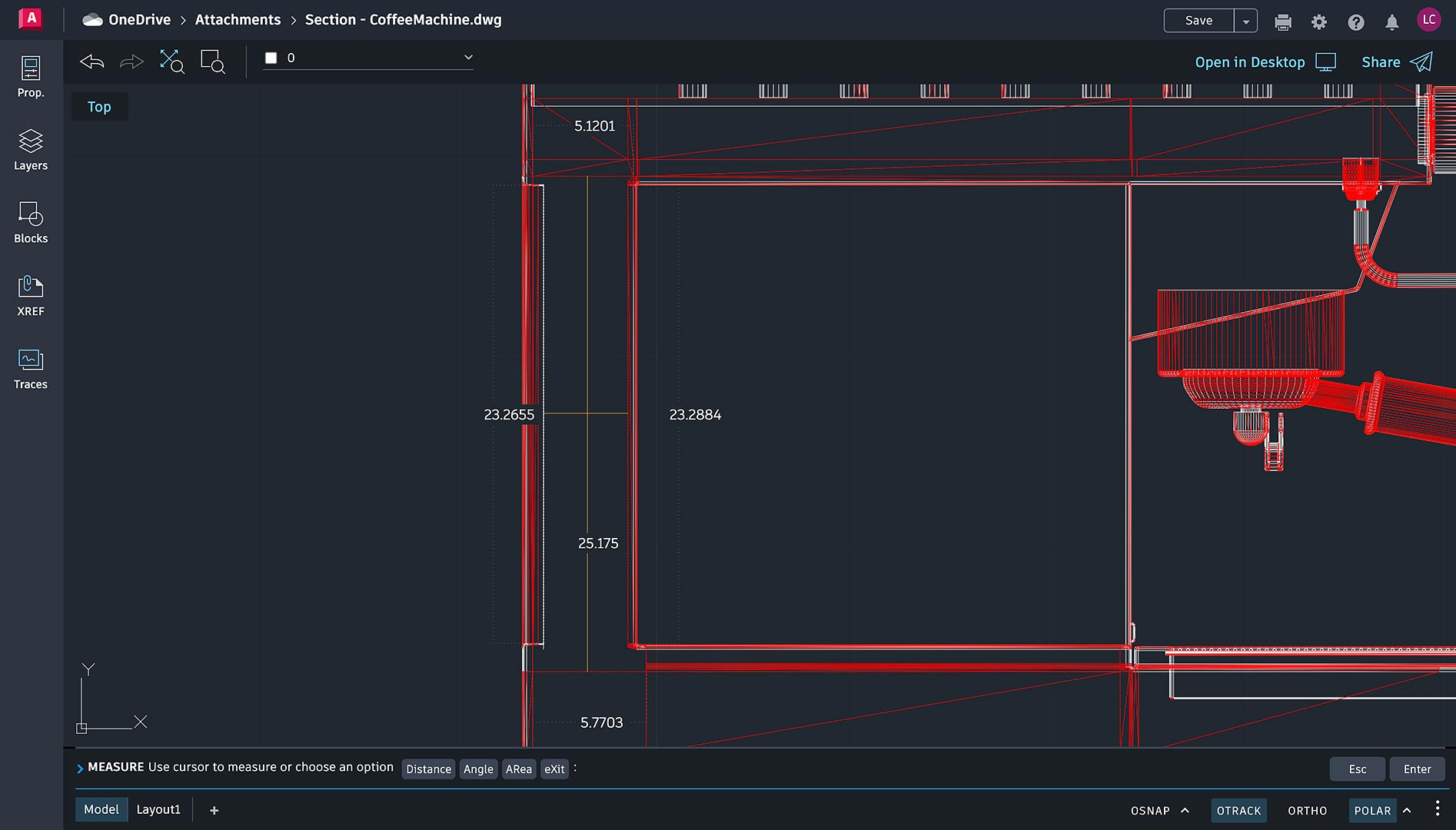1456x830 pixels.
Task: Click the Undo arrow icon
Action: tap(92, 61)
